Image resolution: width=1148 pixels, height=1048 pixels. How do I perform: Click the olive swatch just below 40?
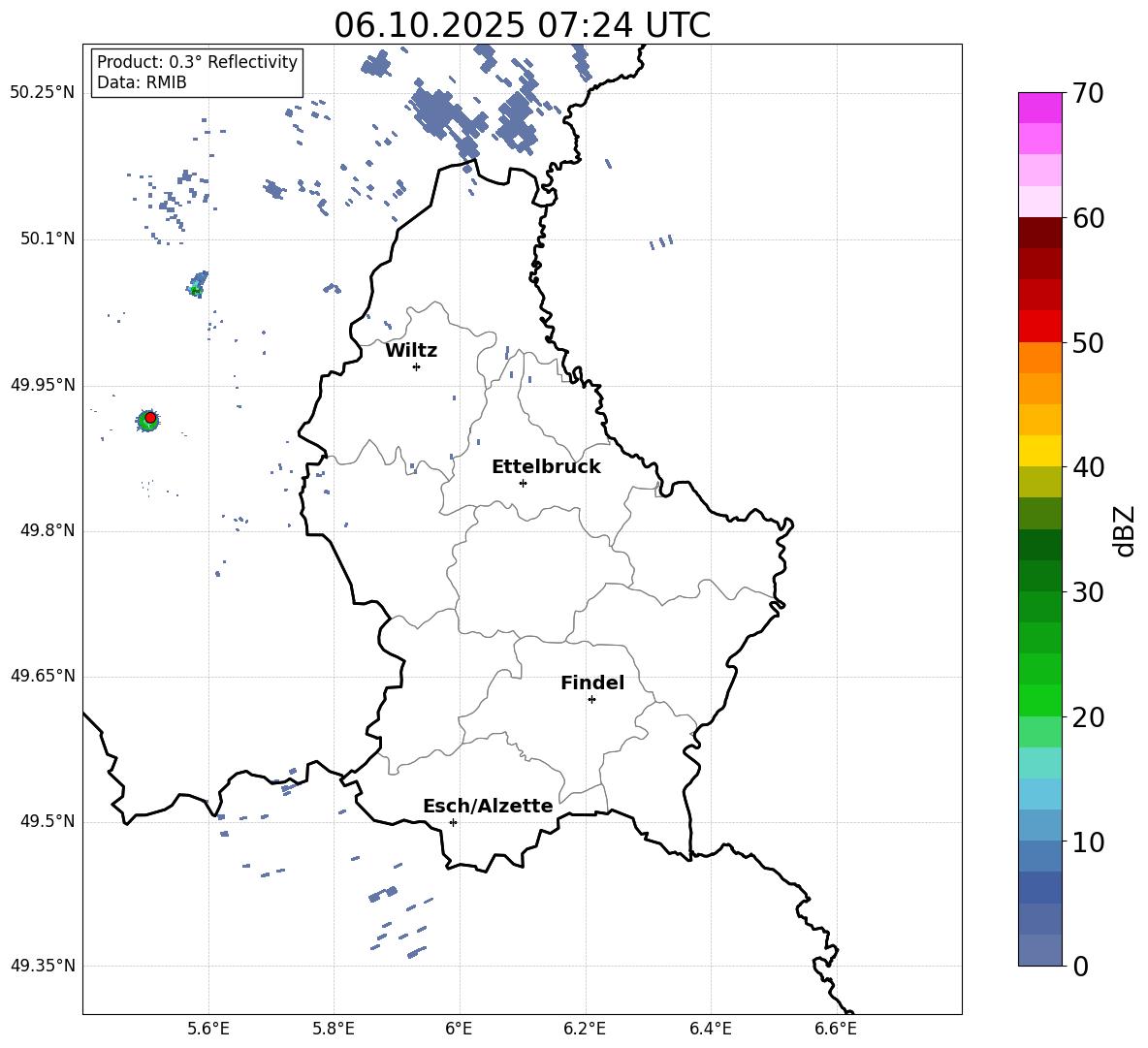point(1039,482)
